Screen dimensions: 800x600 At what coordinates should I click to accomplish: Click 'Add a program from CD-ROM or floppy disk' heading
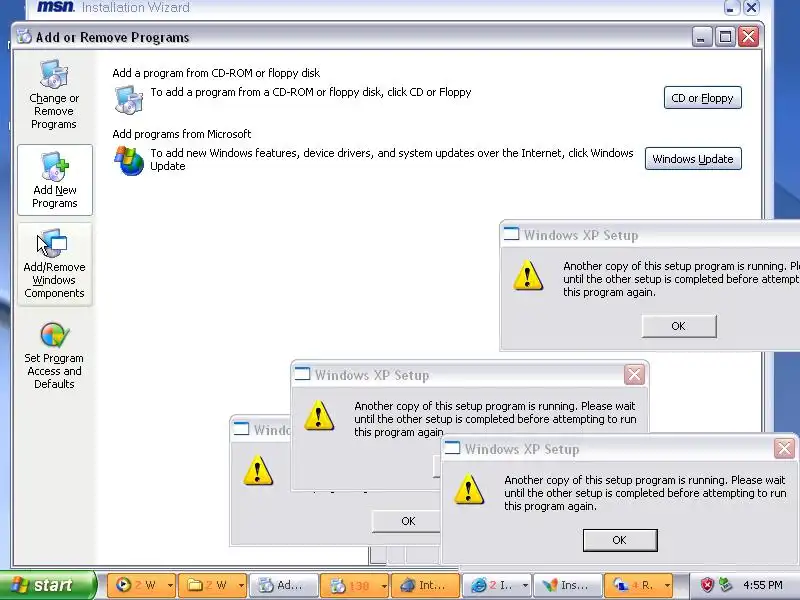click(x=216, y=73)
